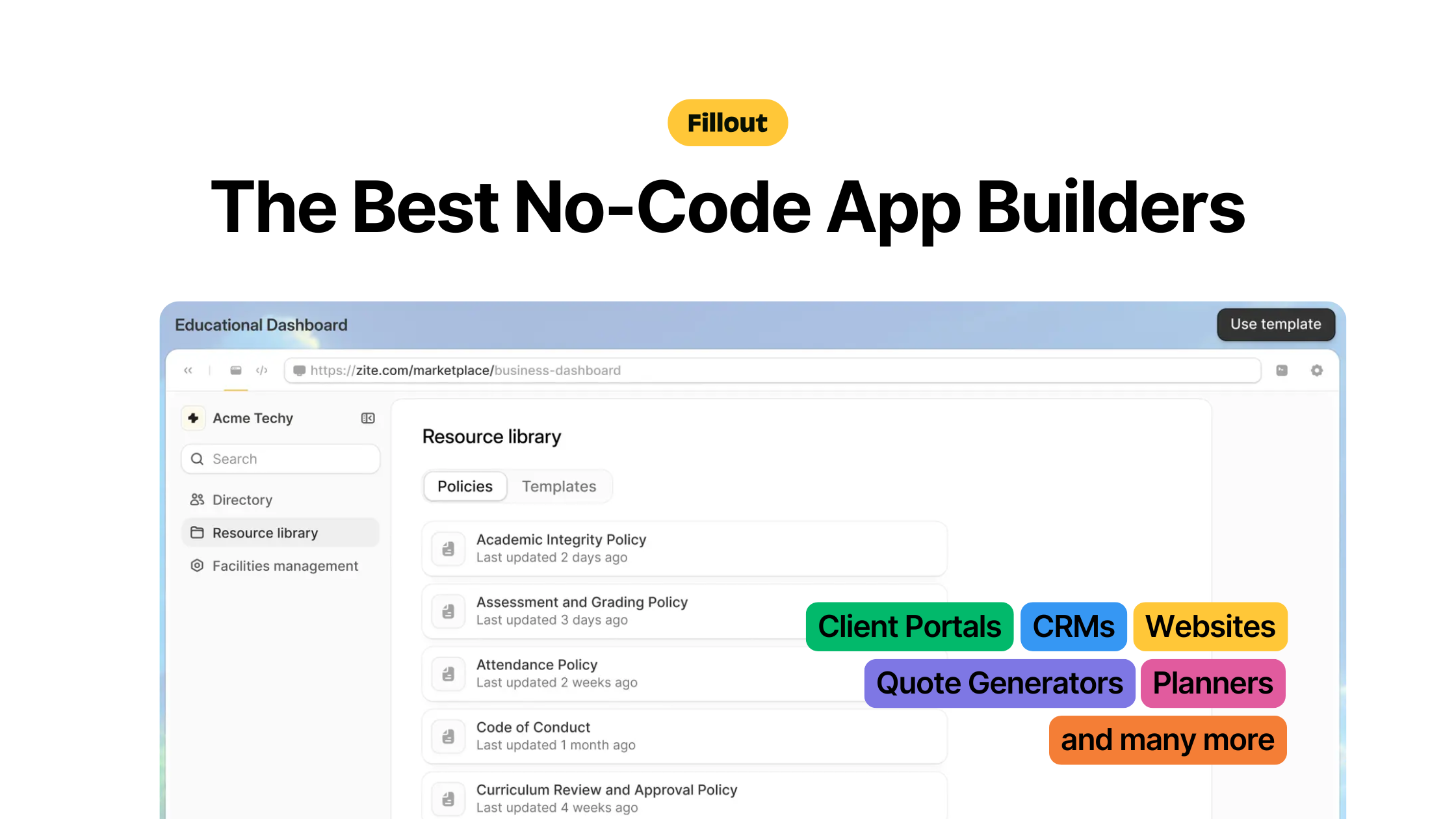Click the Acme Techy logo icon
The image size is (1456, 819).
[194, 418]
